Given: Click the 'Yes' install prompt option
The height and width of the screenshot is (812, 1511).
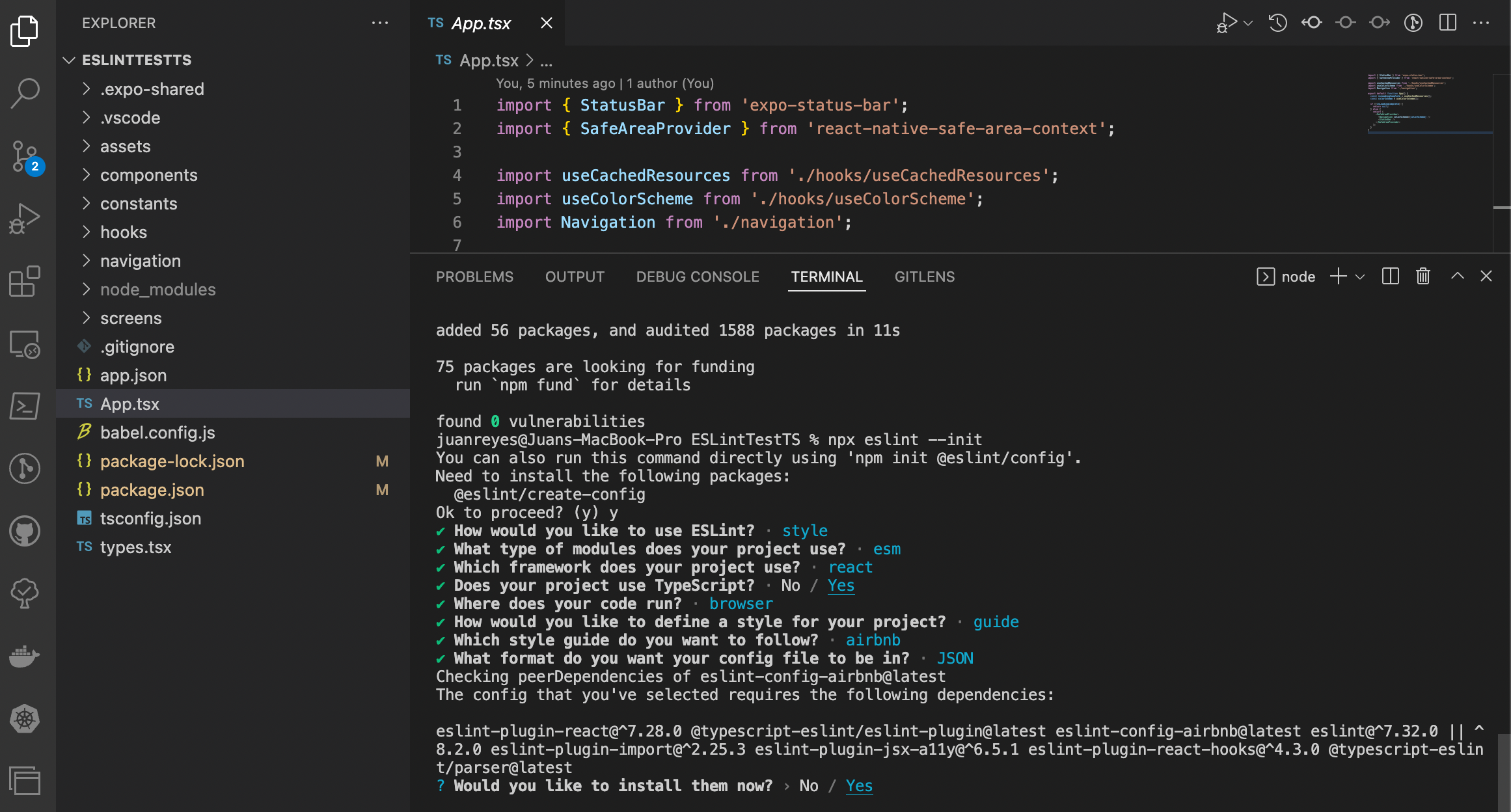Looking at the screenshot, I should [859, 785].
